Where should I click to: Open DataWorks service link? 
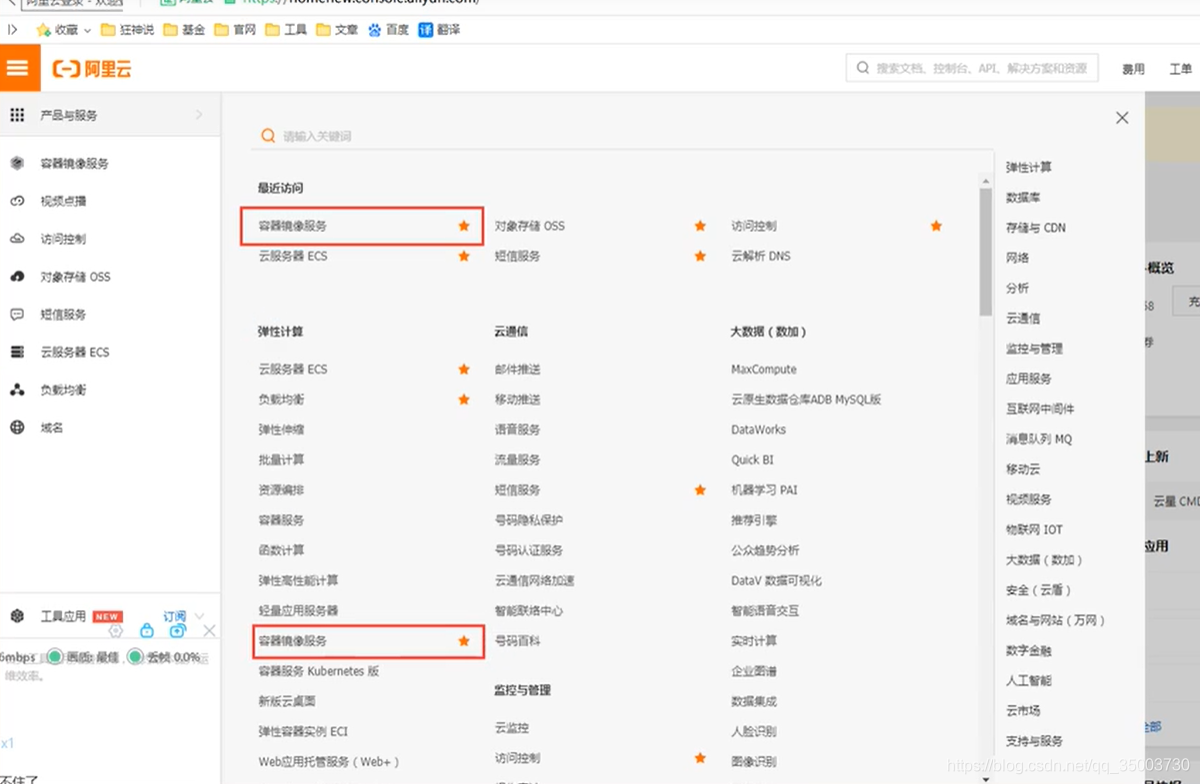[759, 429]
